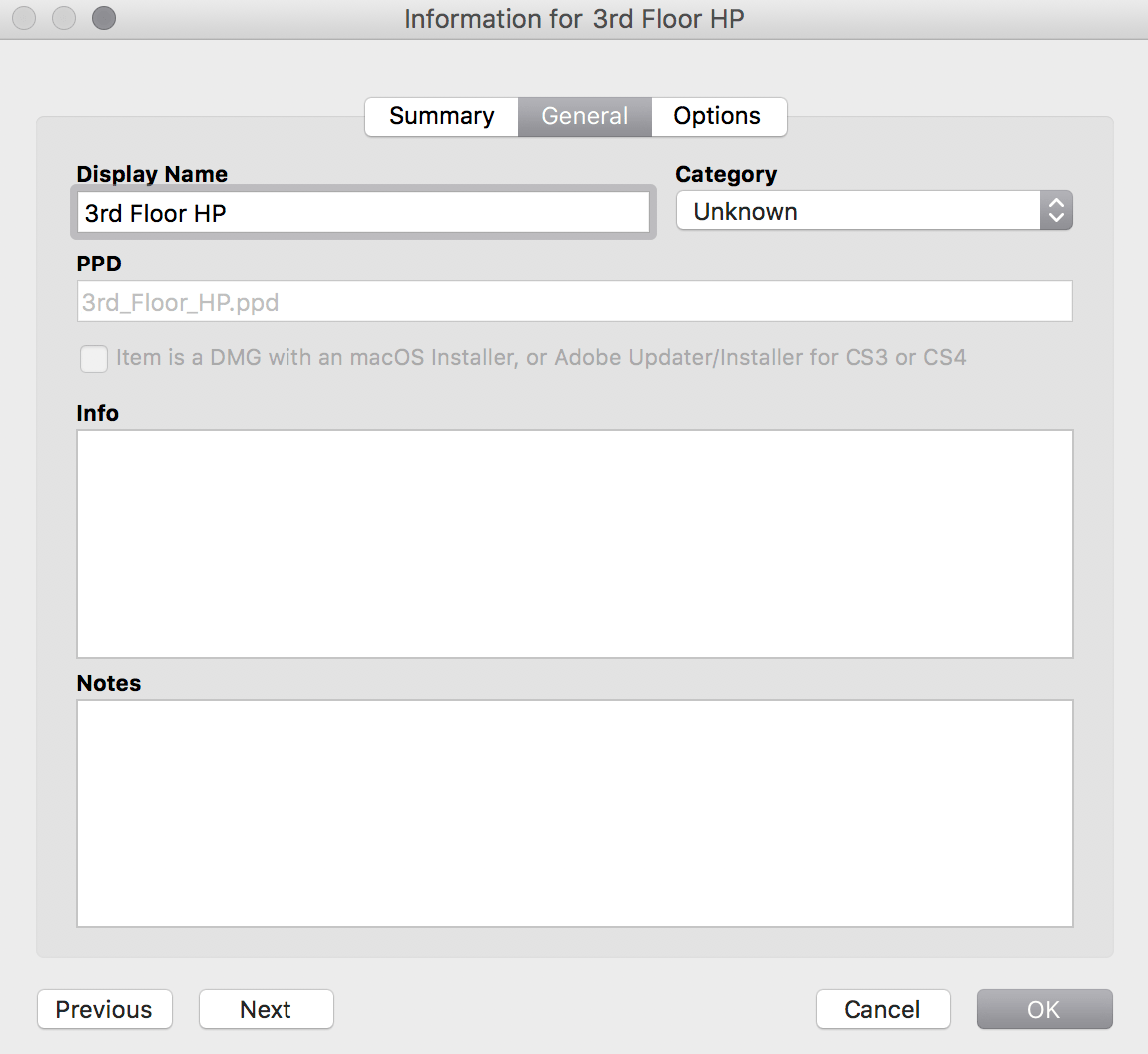This screenshot has height=1054, width=1148.
Task: Open the Category dropdown showing Unknown
Action: pos(874,211)
